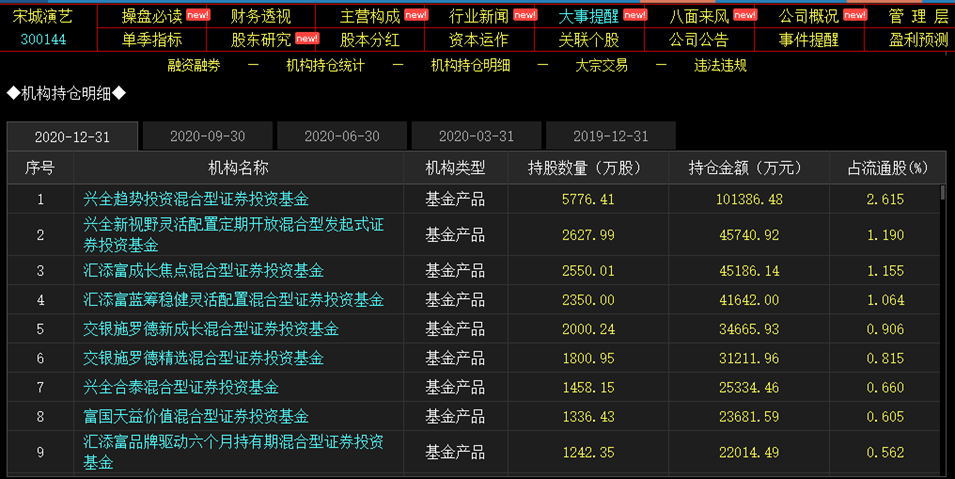The image size is (955, 479).
Task: Sort by 持仓金额（万元） column header
Action: pyautogui.click(x=749, y=168)
